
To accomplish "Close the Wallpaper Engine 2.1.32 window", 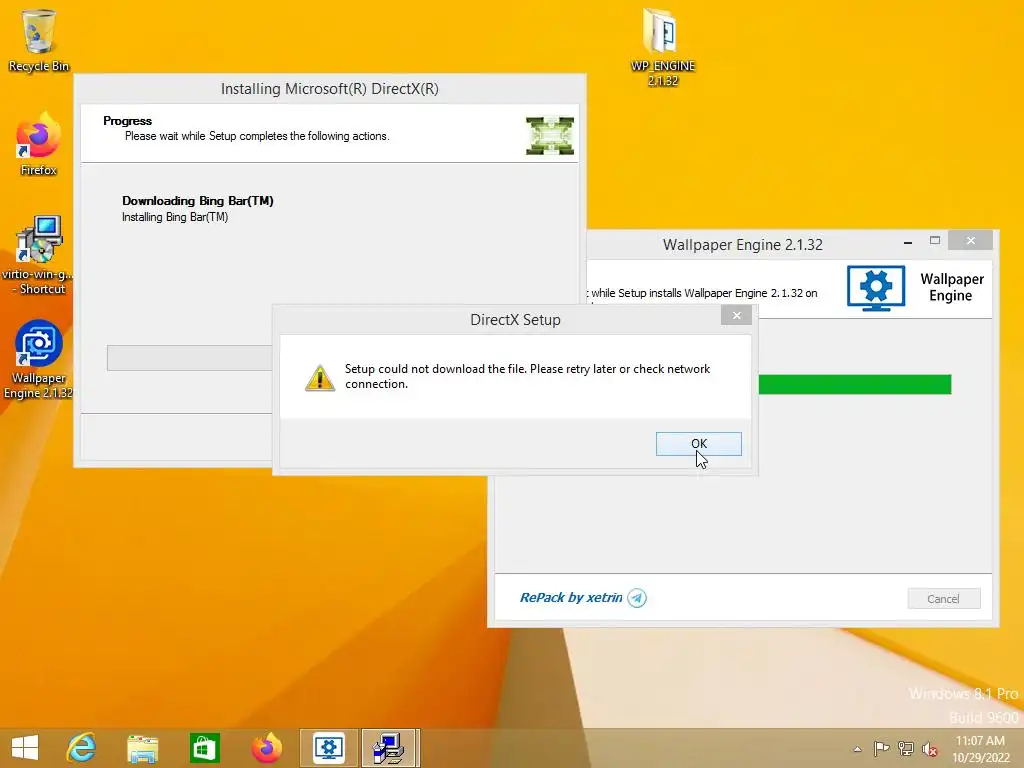I will click(970, 240).
